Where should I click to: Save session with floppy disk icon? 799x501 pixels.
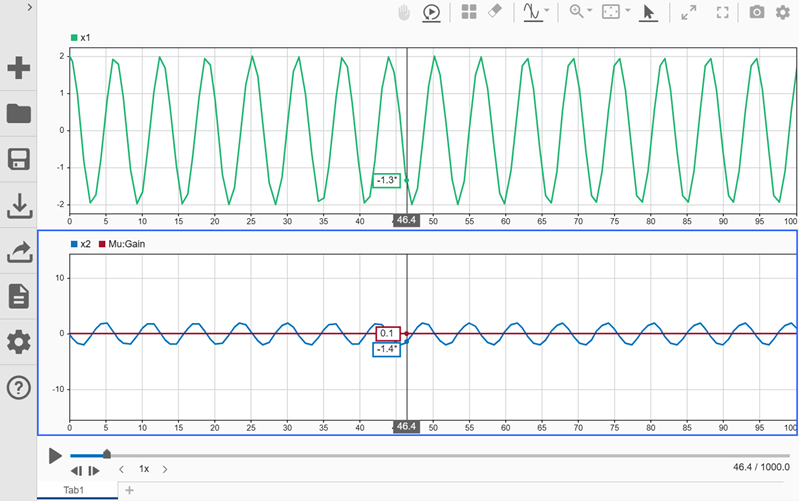coord(19,159)
